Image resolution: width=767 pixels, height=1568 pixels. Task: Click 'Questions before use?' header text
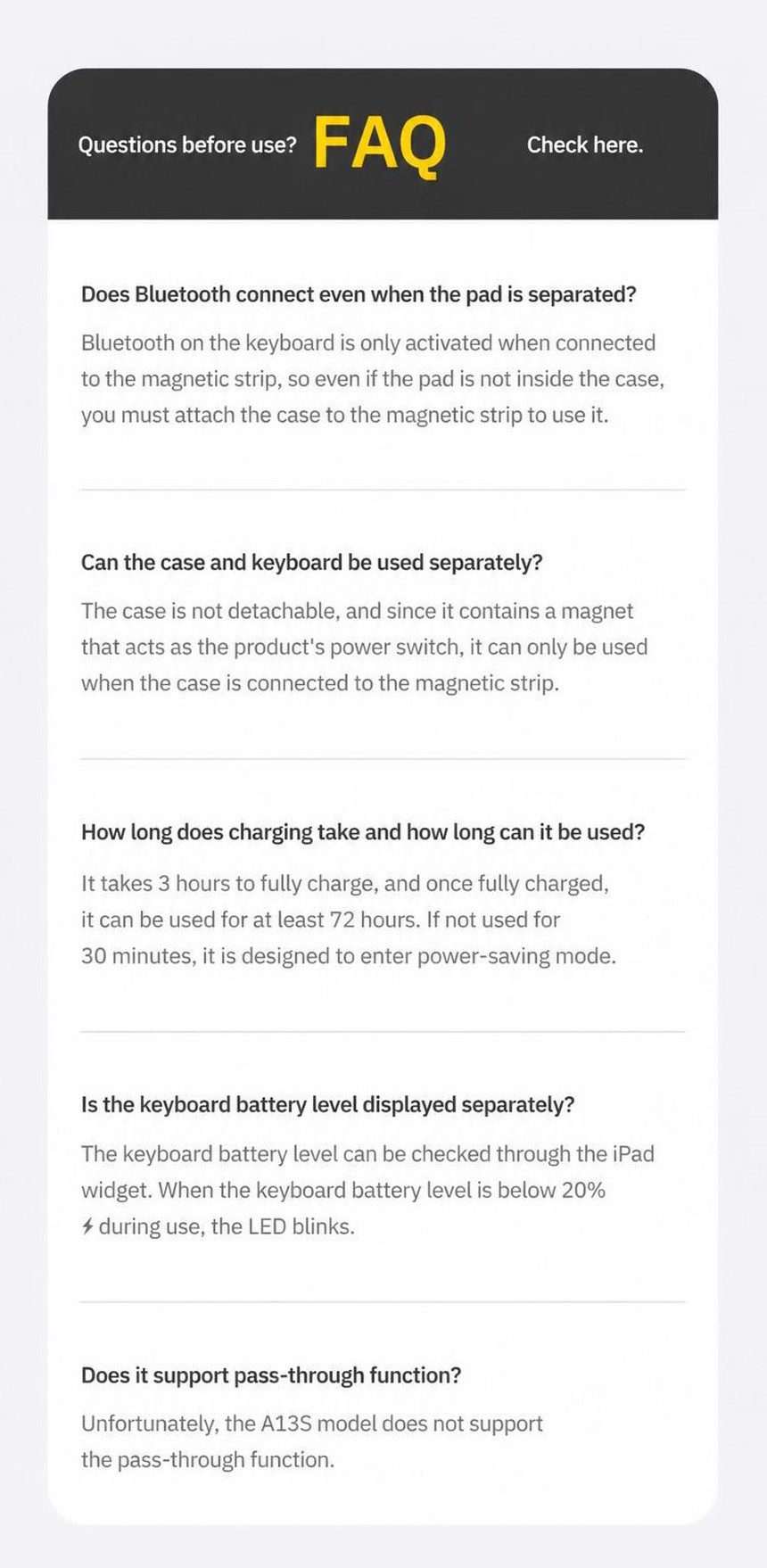[187, 144]
